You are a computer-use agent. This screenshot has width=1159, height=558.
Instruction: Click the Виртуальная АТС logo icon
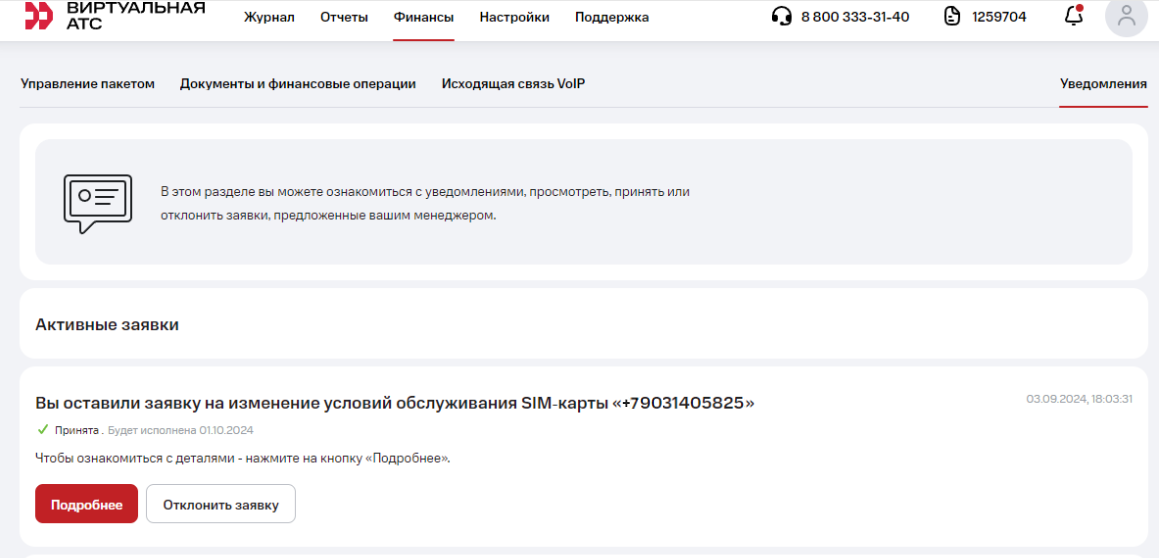point(39,15)
